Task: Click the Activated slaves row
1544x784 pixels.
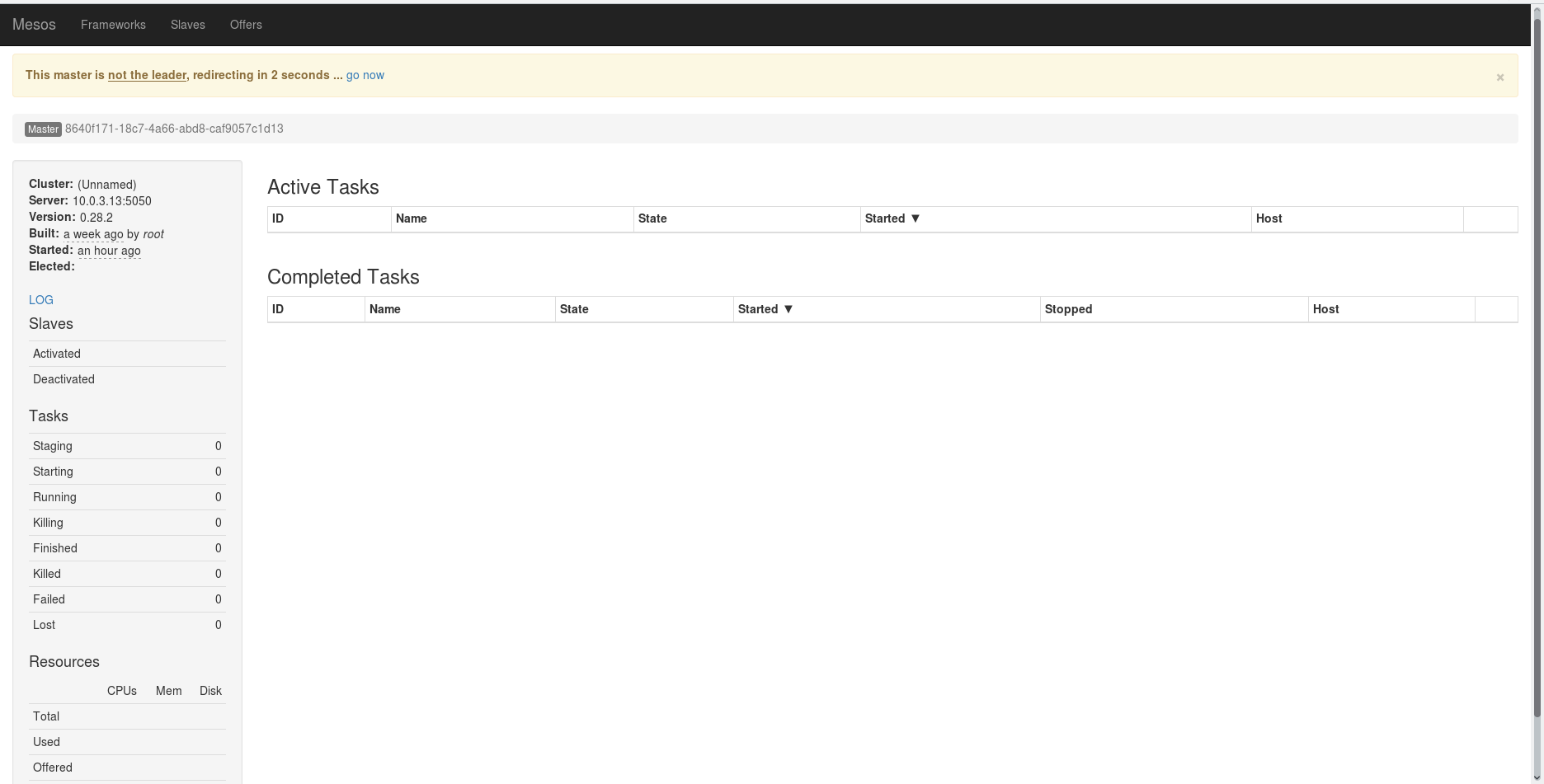Action: tap(127, 354)
